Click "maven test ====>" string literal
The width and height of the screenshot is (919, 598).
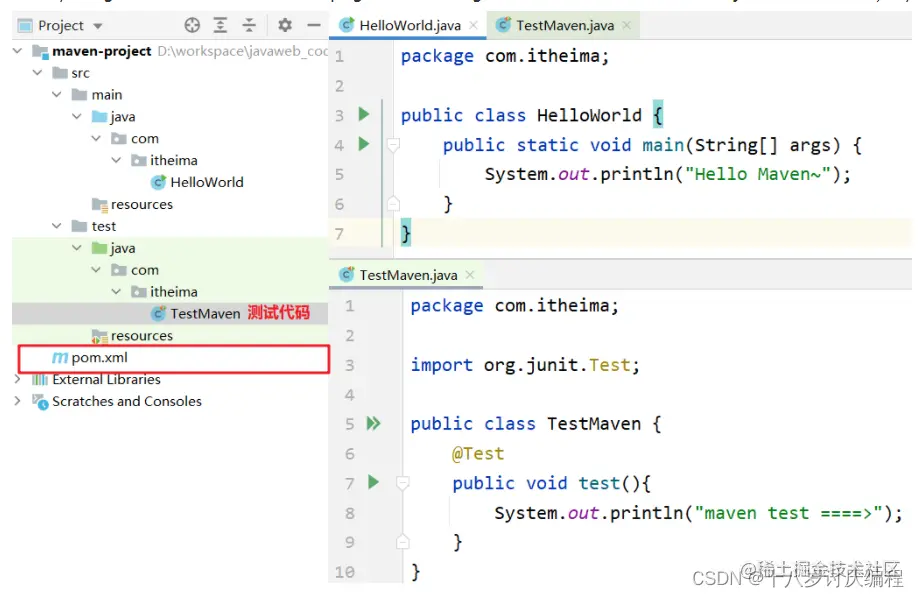(788, 513)
